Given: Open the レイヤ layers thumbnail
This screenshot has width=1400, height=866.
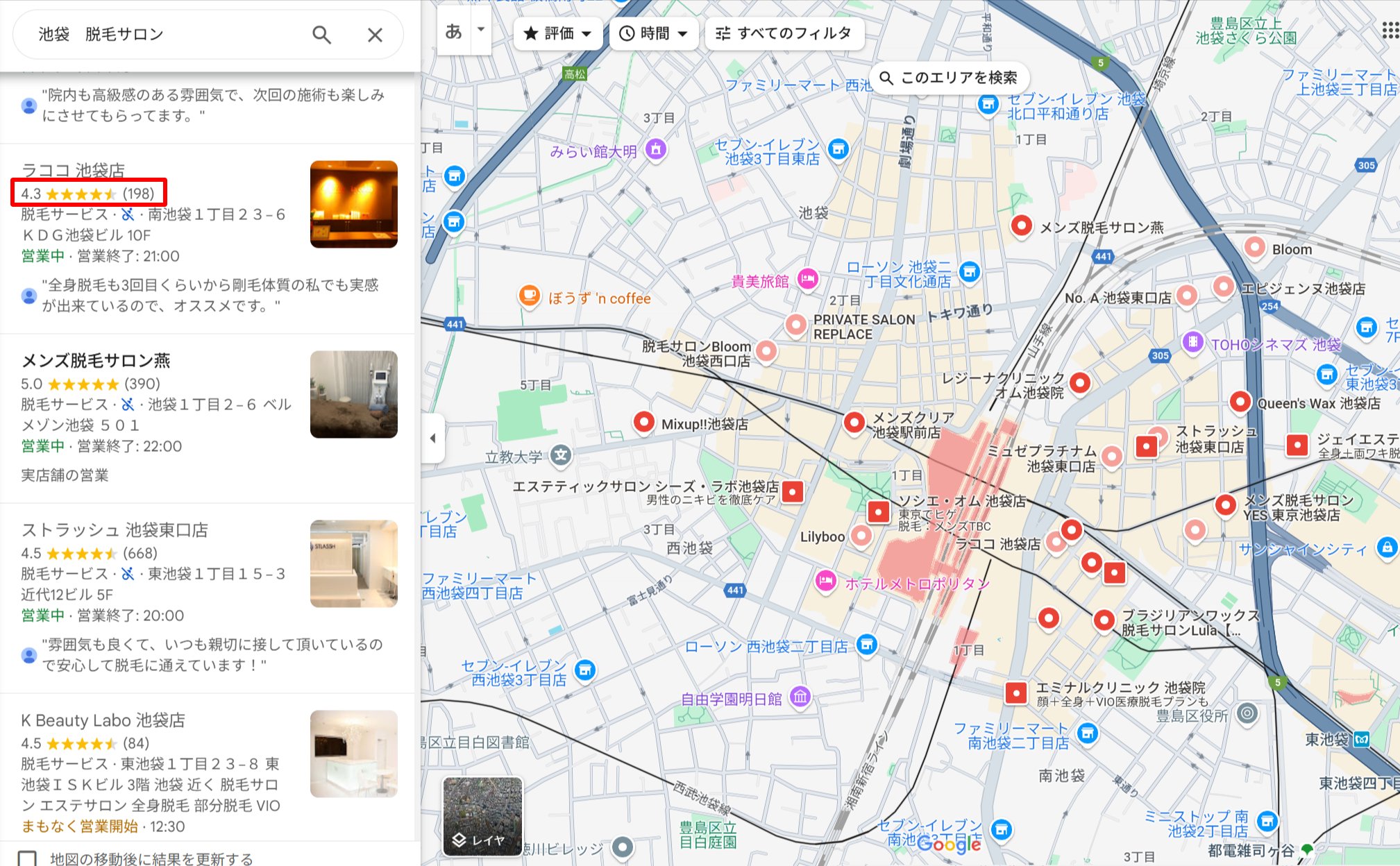Looking at the screenshot, I should click(x=482, y=816).
